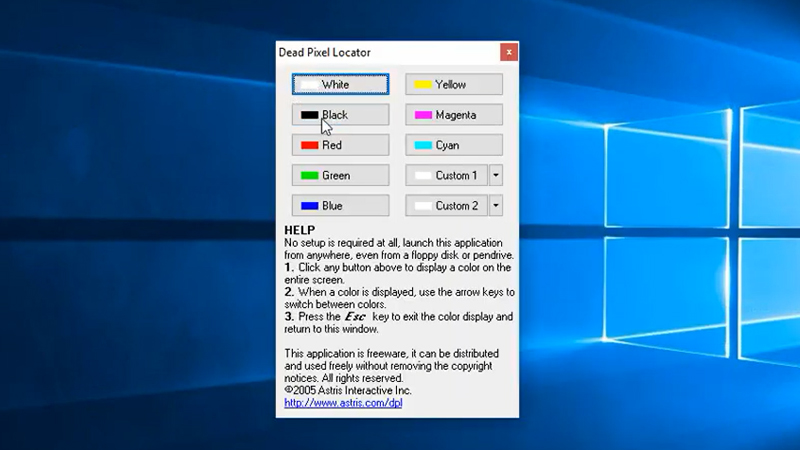
Task: Launch the Blue color screen
Action: click(x=340, y=206)
